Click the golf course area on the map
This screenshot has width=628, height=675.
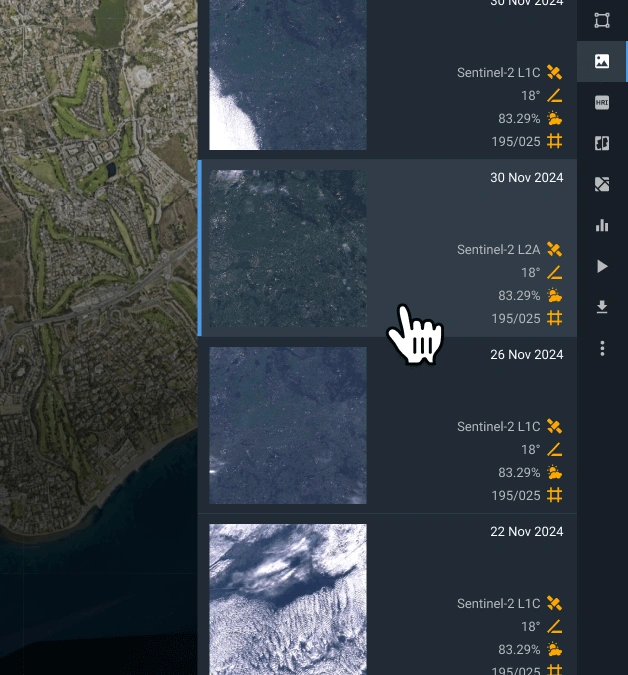[80, 110]
